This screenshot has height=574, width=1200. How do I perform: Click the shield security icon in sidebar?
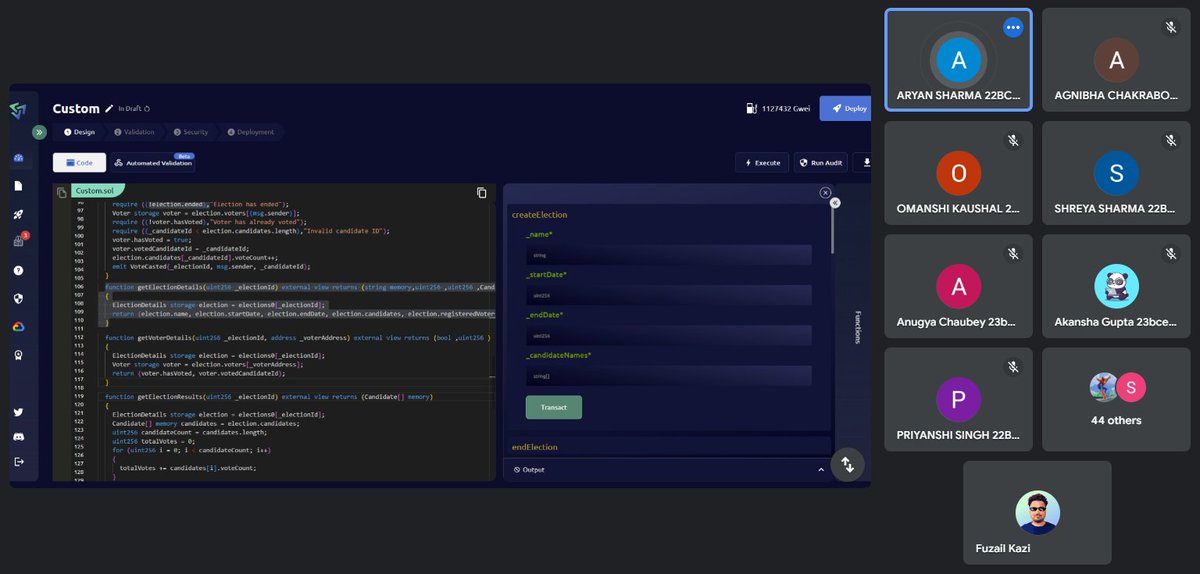(x=19, y=298)
